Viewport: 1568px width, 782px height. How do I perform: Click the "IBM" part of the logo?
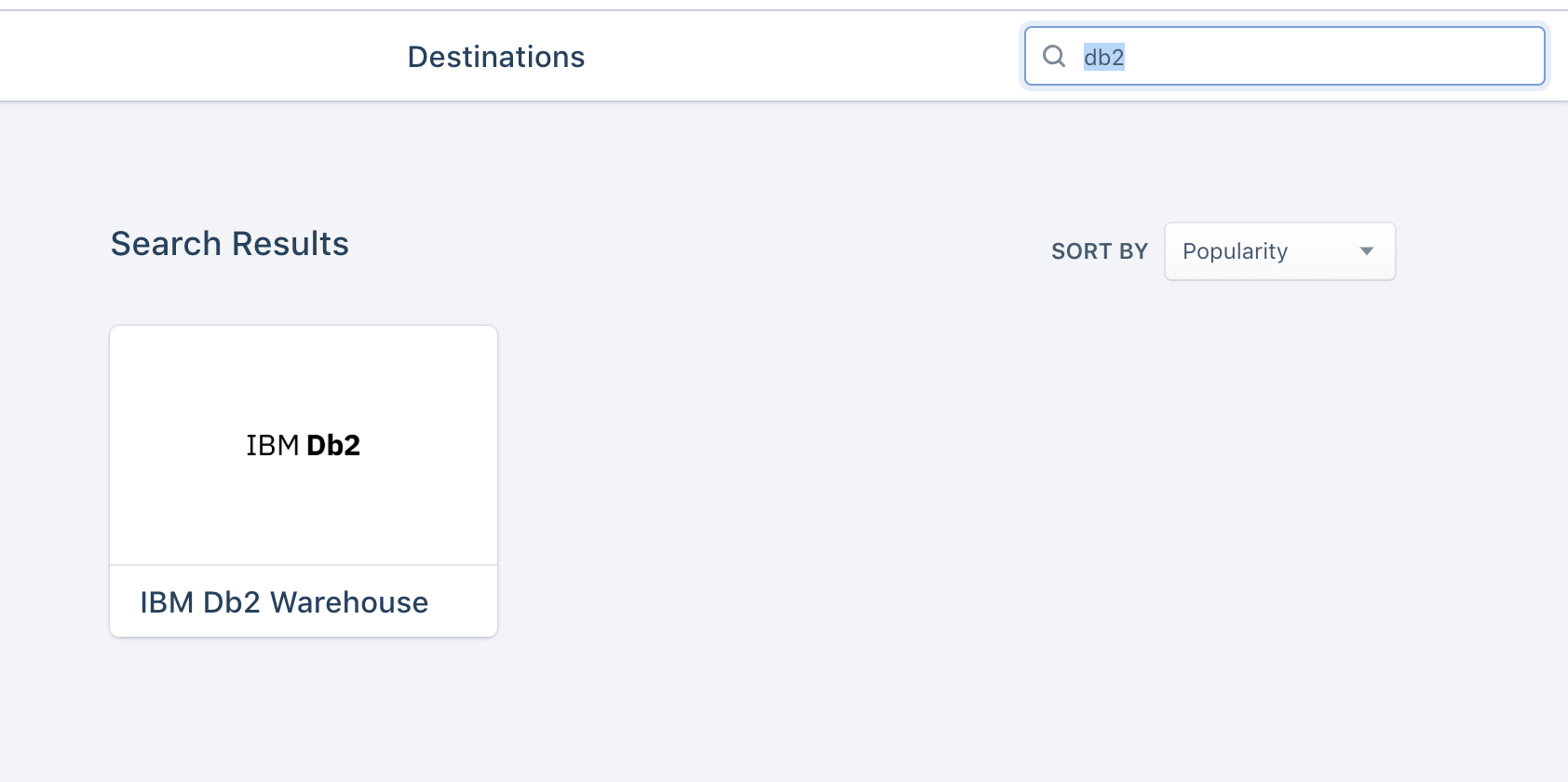tap(272, 446)
